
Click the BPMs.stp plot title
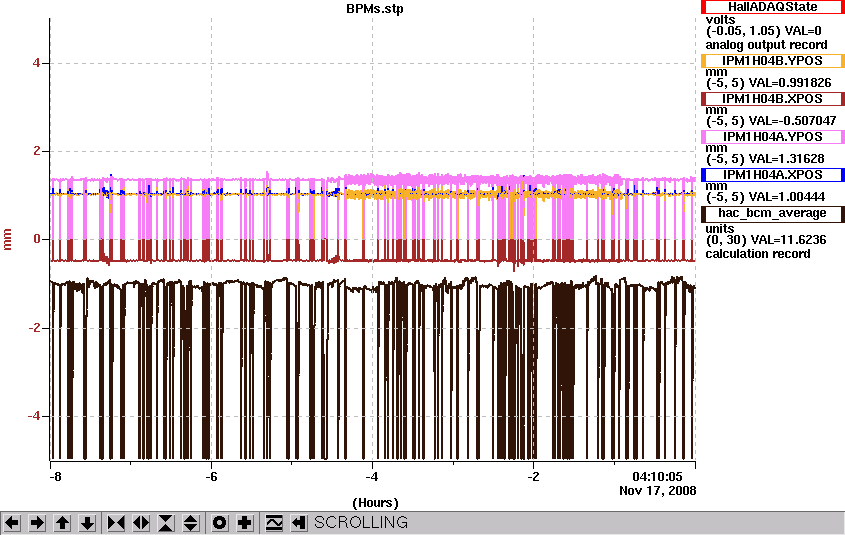click(375, 9)
